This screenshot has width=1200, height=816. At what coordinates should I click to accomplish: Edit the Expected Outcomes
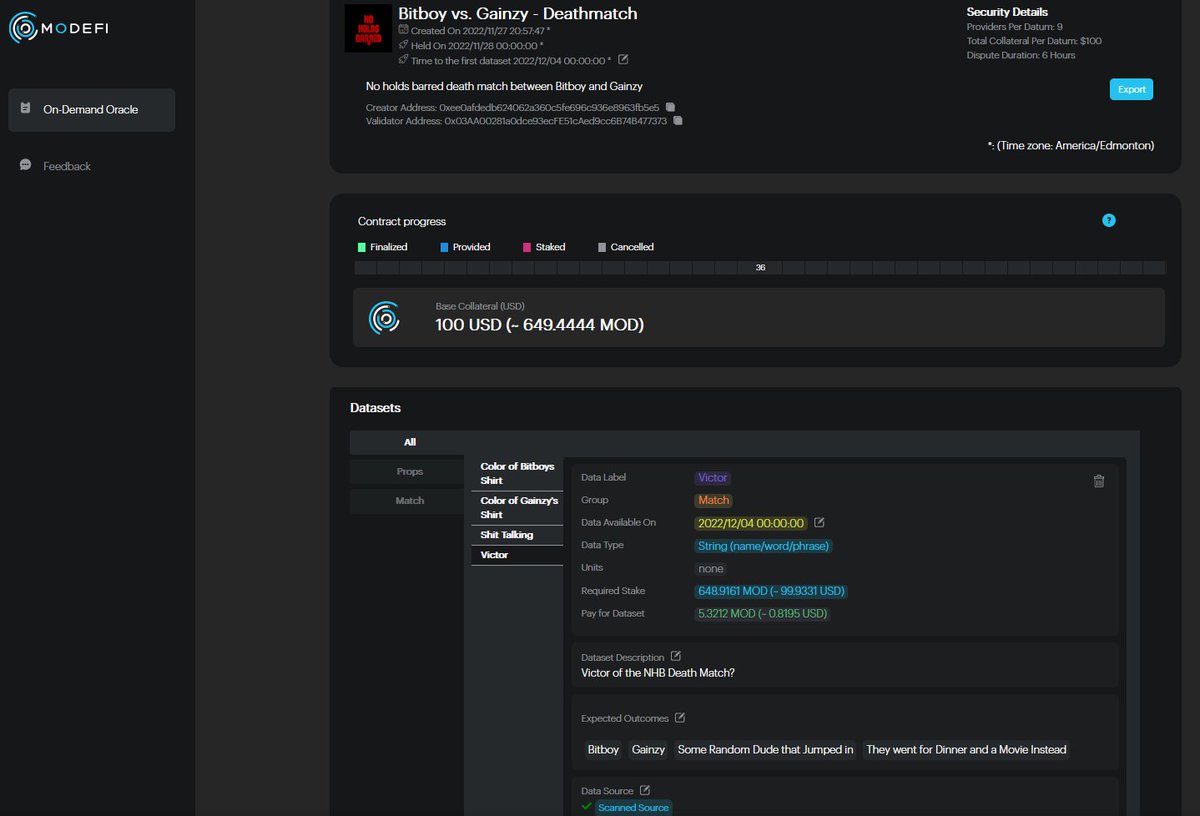(680, 717)
